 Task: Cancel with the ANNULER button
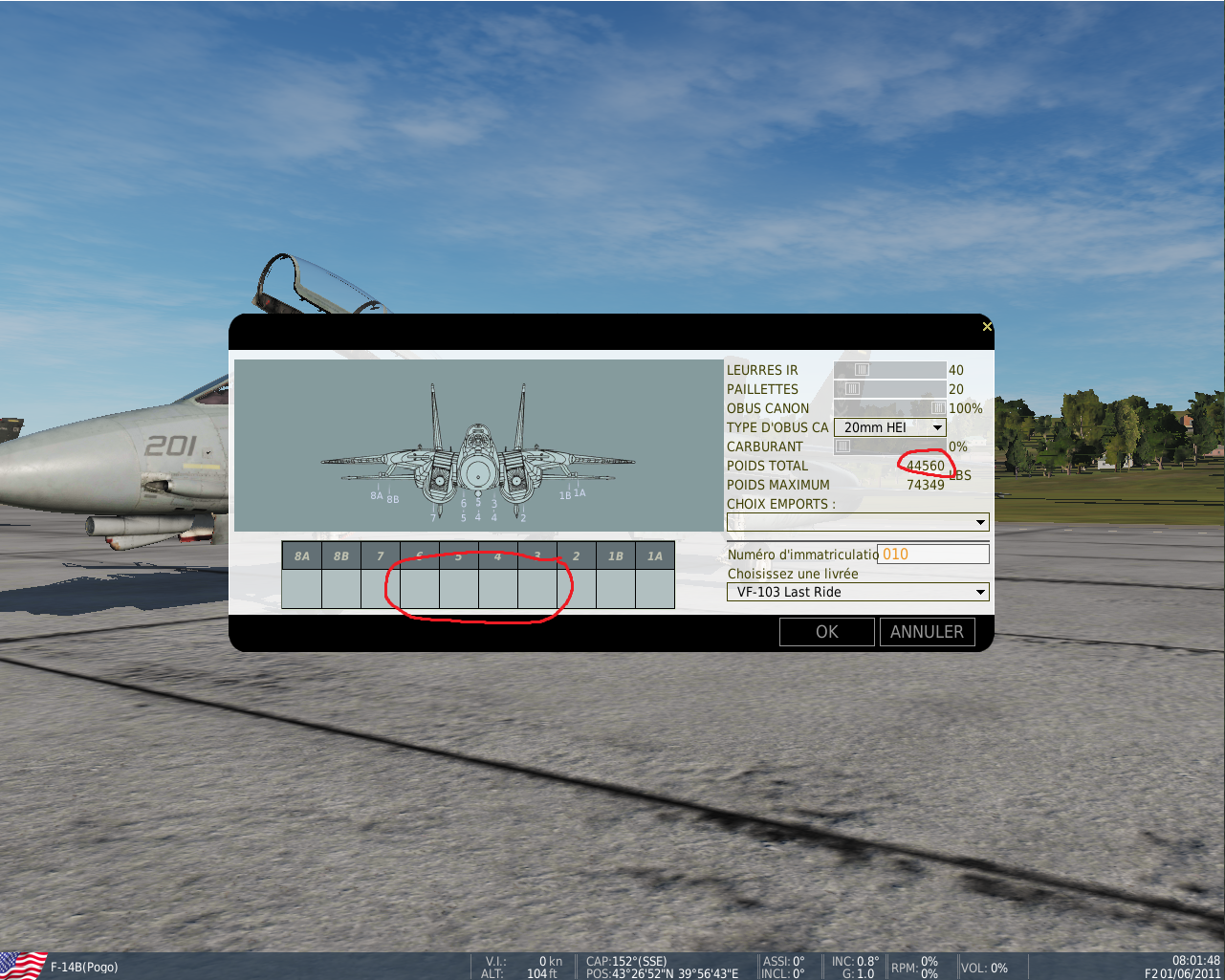point(928,632)
